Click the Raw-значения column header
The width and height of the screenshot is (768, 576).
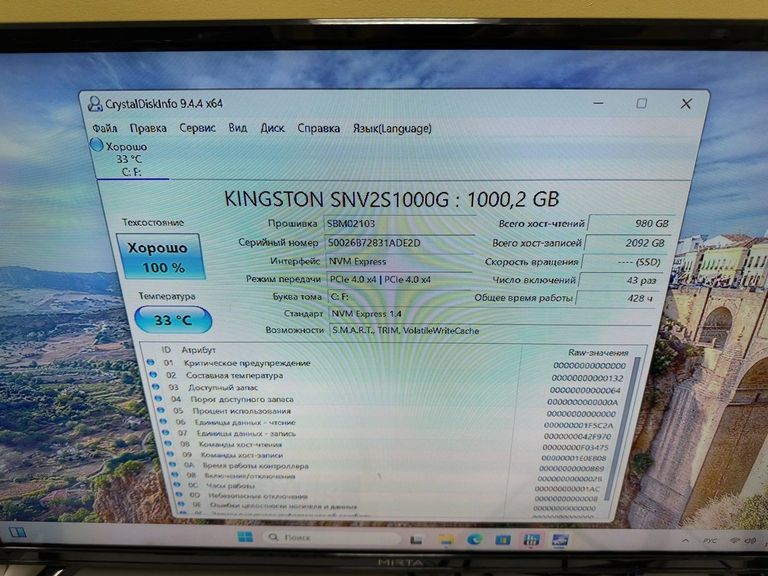[598, 352]
